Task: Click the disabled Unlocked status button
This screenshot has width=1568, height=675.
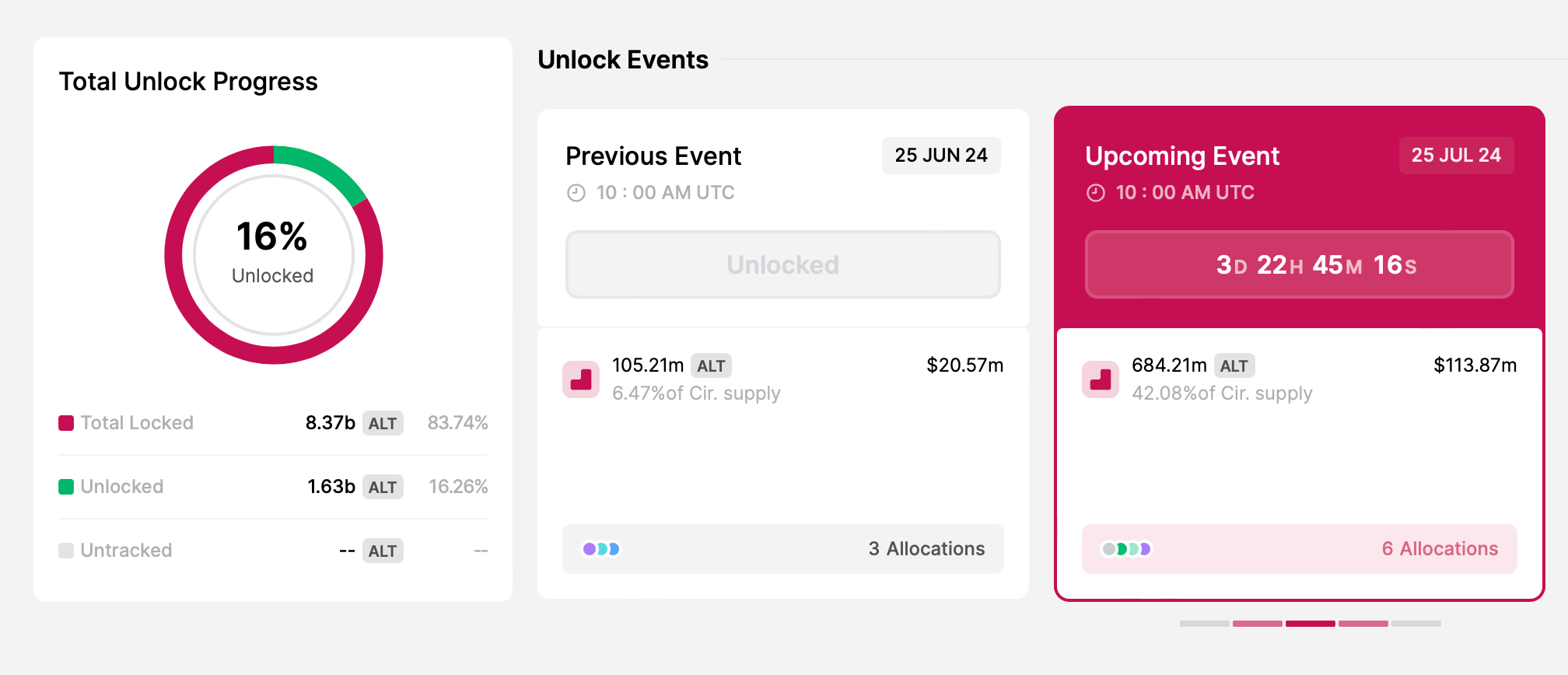Action: (782, 264)
